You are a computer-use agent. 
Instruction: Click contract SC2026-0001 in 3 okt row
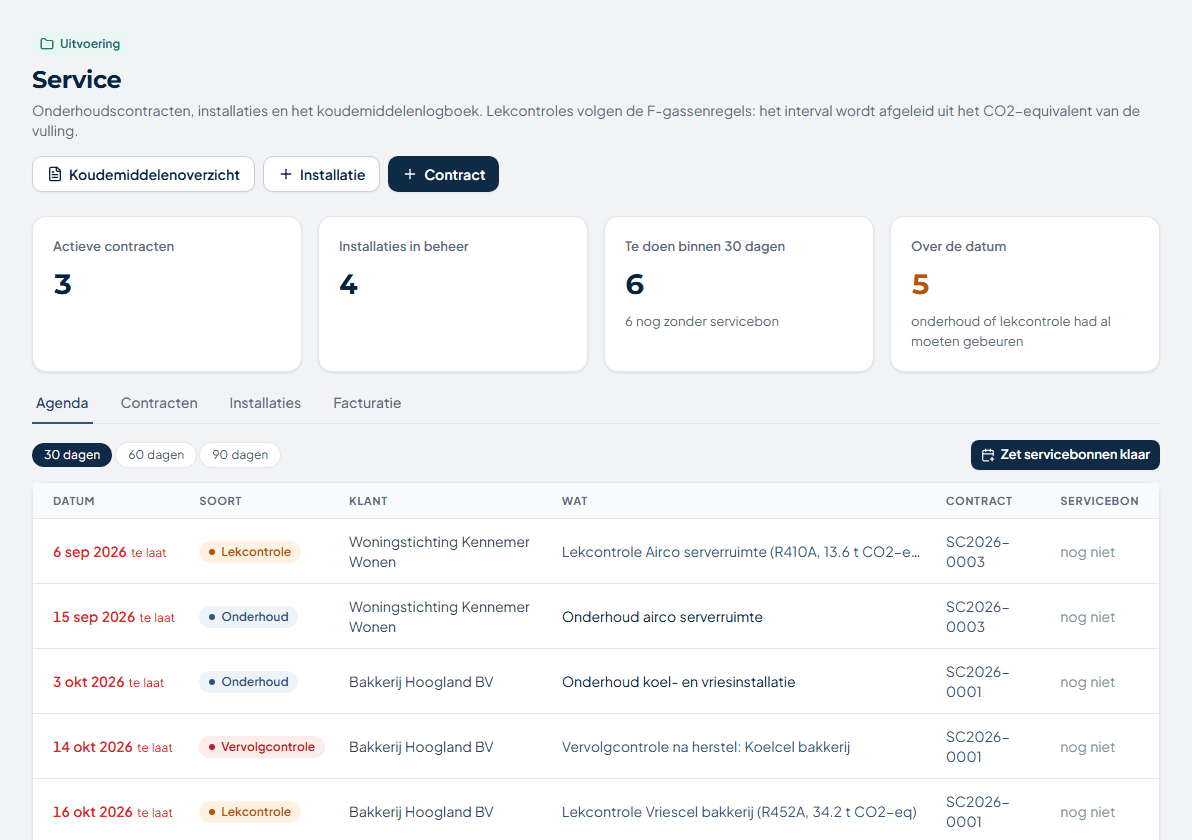click(x=978, y=682)
